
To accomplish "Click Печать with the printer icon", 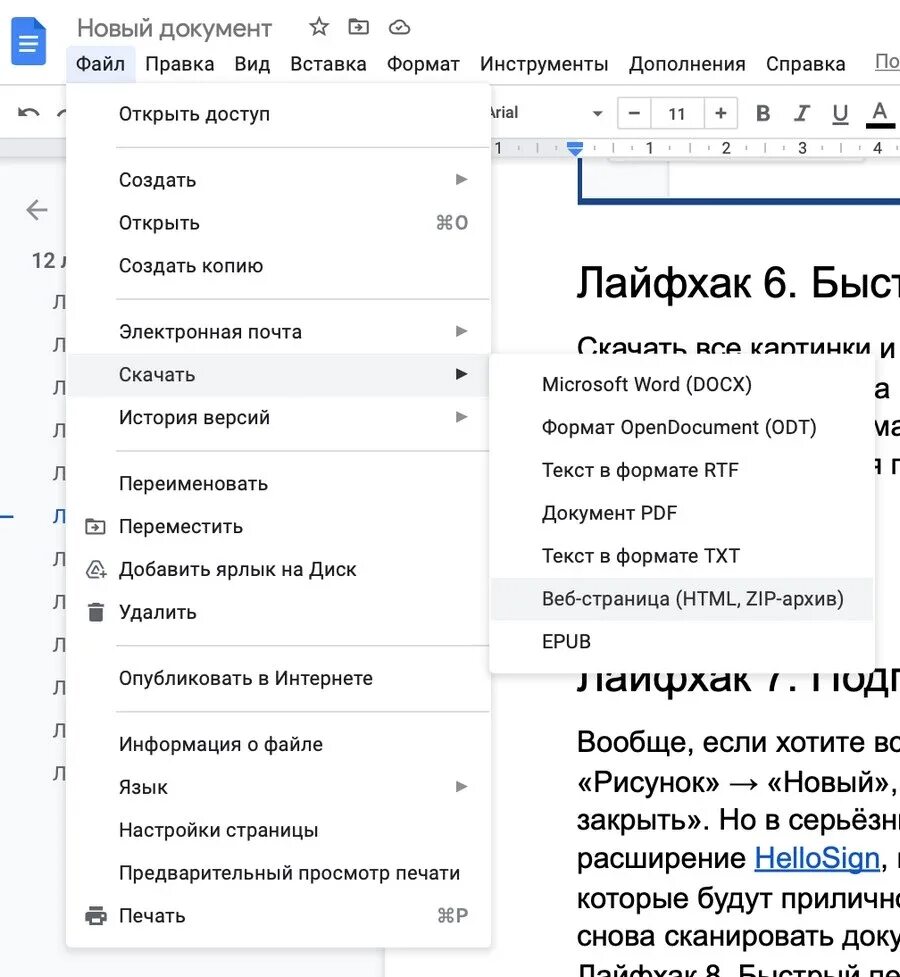I will (x=278, y=916).
